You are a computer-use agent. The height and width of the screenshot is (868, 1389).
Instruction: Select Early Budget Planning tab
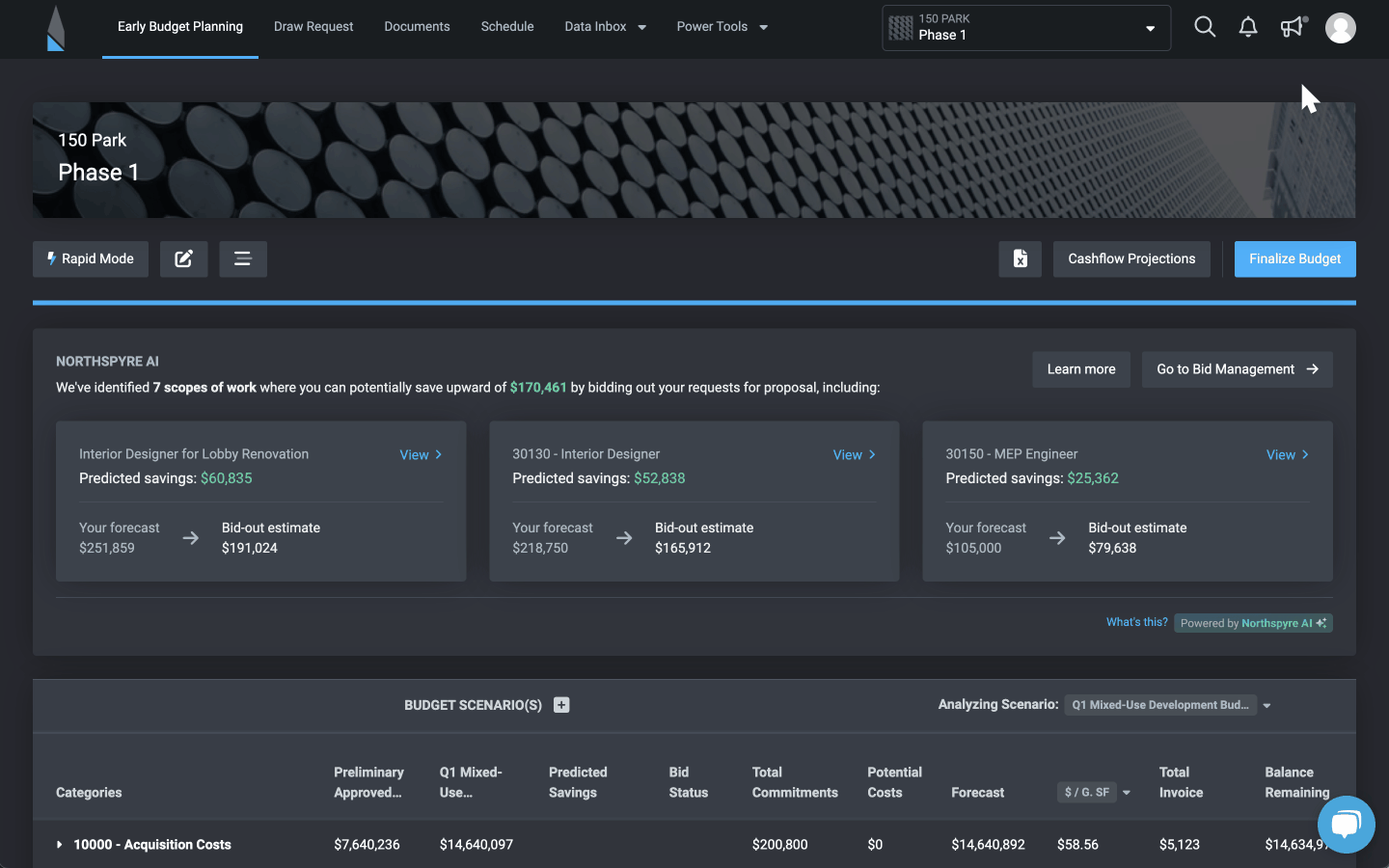(x=180, y=27)
